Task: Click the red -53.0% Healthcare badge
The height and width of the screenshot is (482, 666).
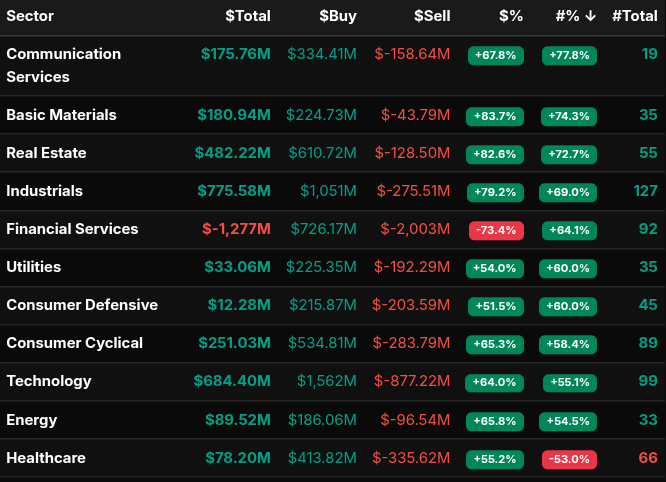Action: pos(568,459)
